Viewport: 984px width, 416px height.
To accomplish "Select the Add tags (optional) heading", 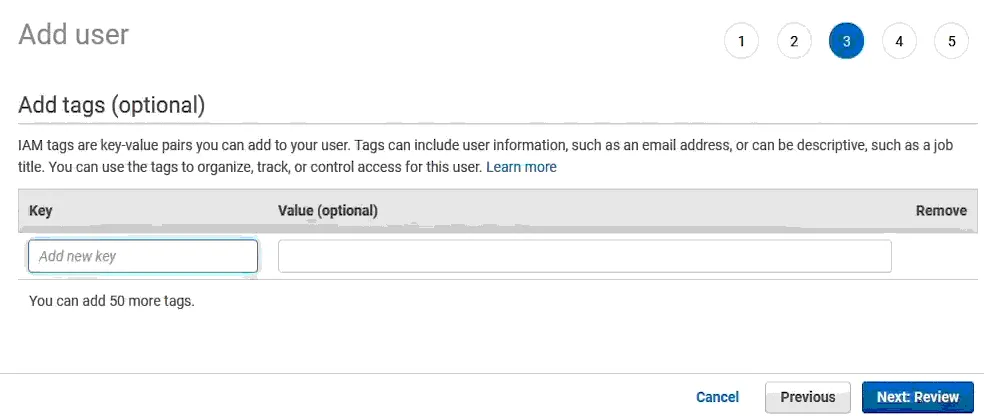I will pos(112,104).
